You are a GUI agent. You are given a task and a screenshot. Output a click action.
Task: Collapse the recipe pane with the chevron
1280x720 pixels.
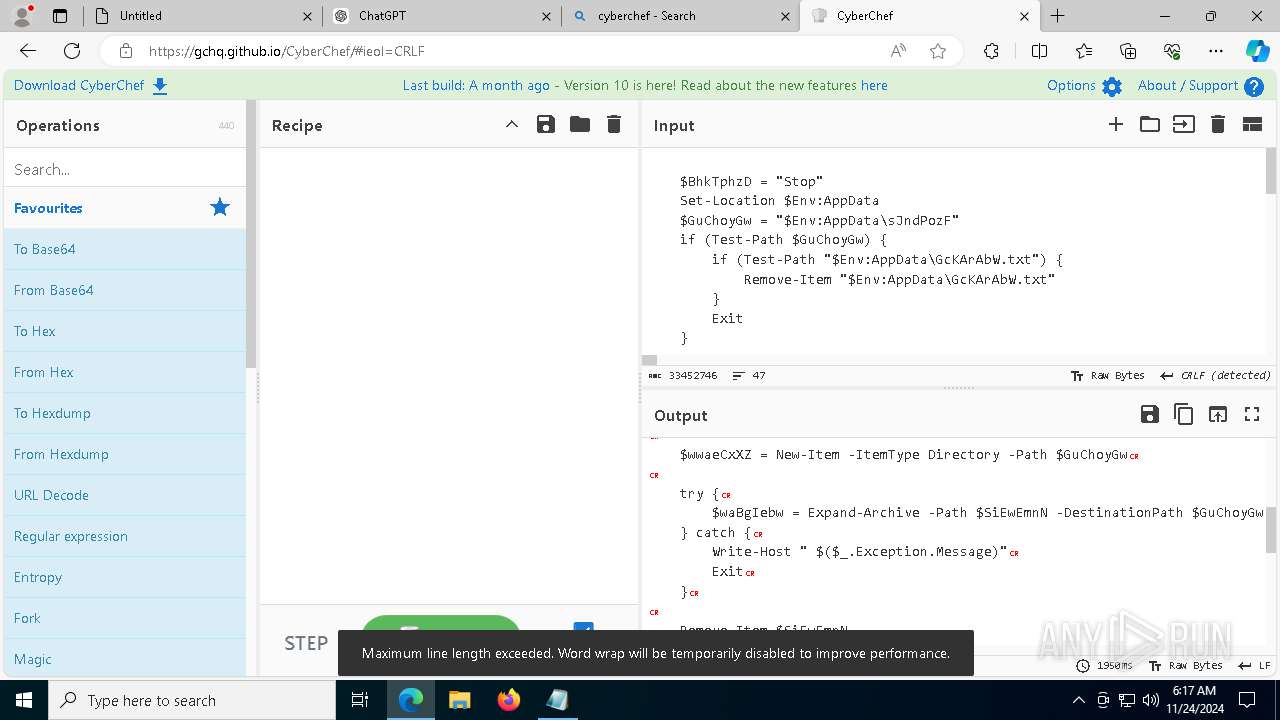click(512, 125)
